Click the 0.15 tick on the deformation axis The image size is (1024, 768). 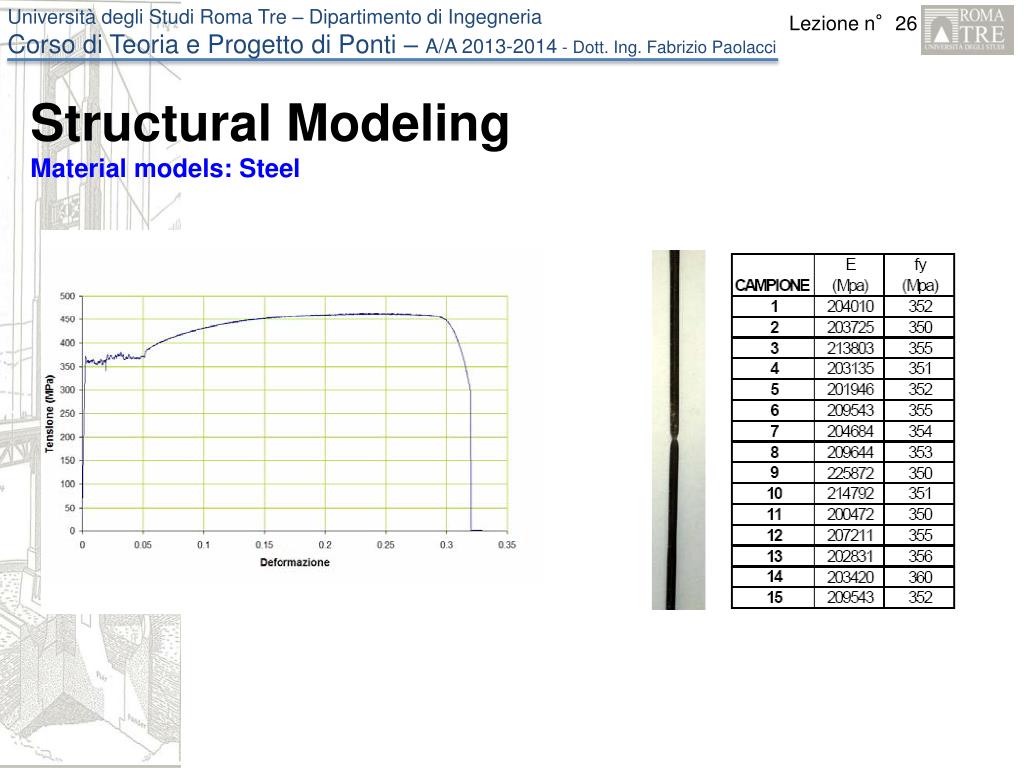click(x=264, y=545)
